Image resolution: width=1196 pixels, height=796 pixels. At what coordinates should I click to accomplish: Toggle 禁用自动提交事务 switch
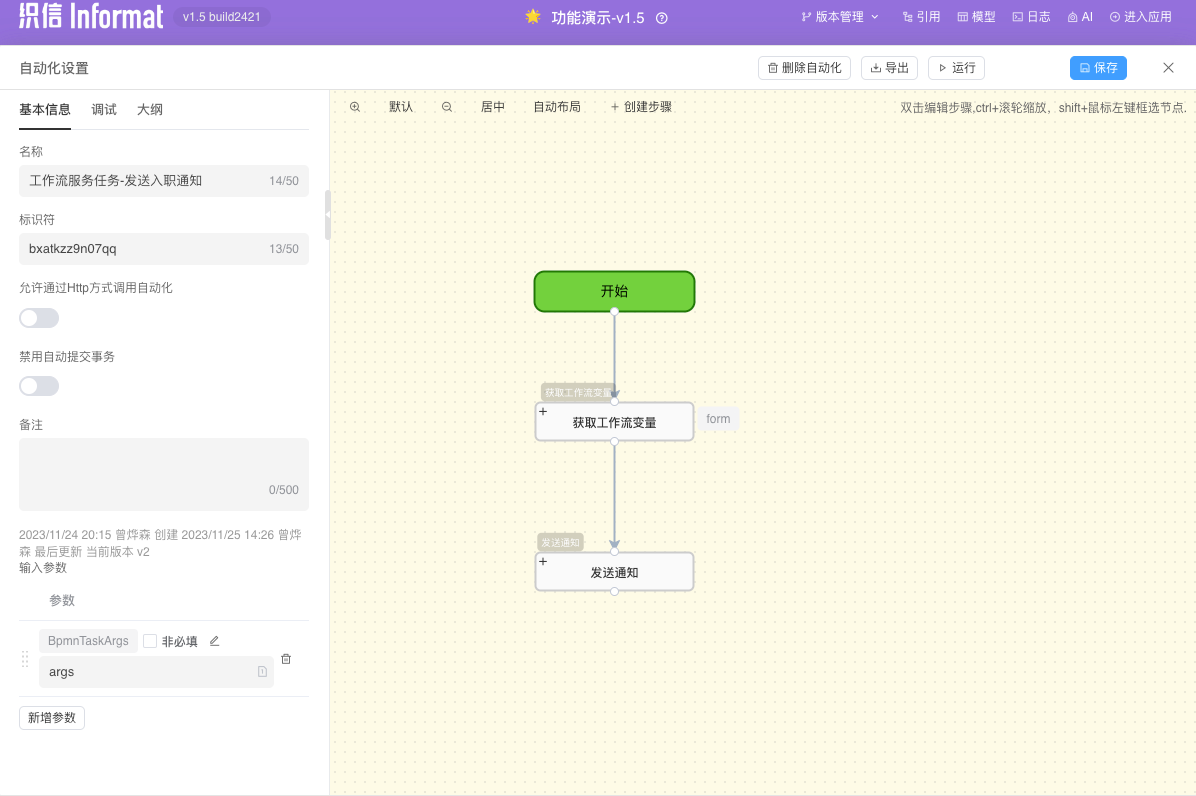tap(39, 386)
